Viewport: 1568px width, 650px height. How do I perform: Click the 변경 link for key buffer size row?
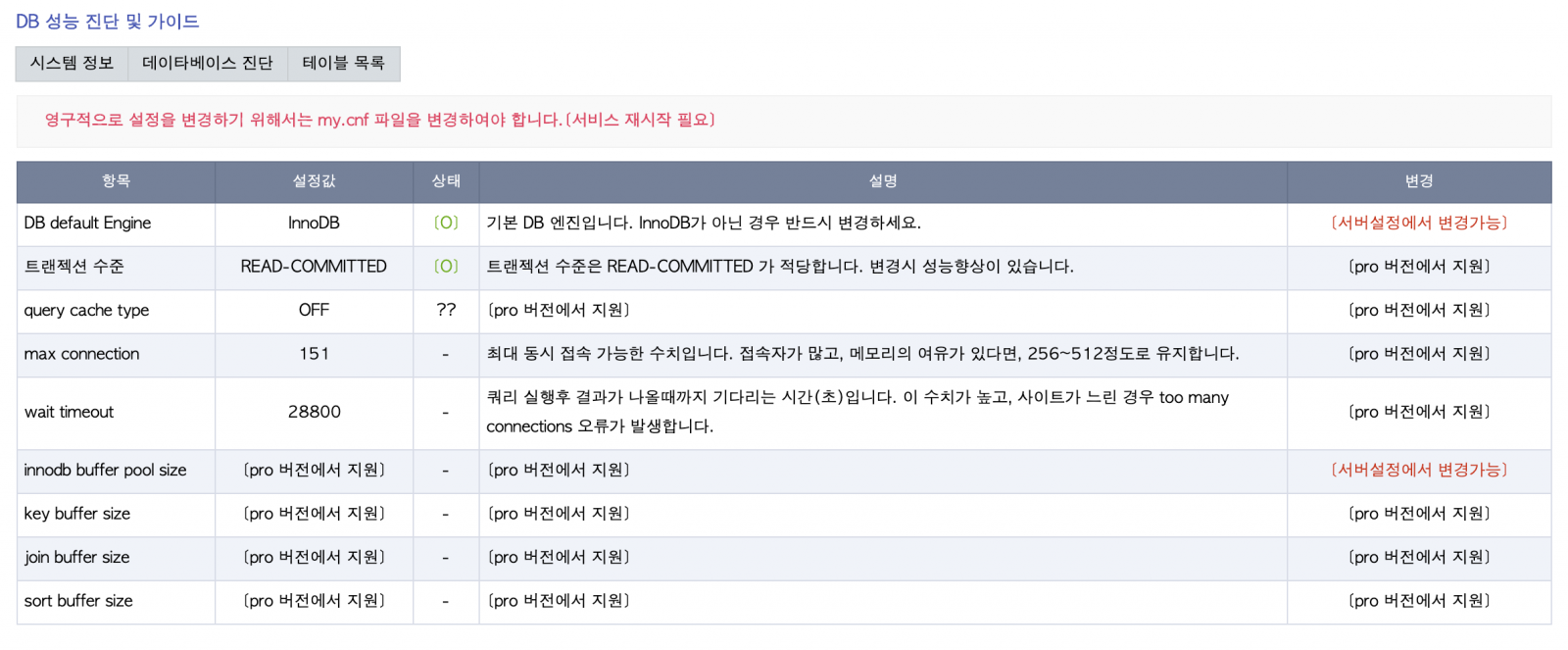[x=1419, y=514]
